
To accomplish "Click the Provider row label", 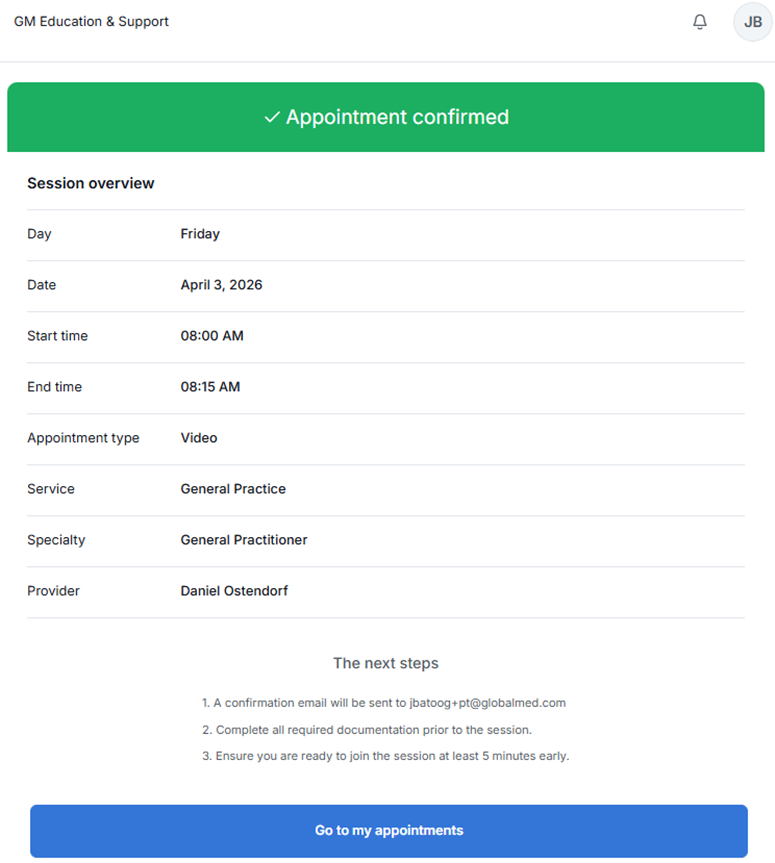I will pyautogui.click(x=53, y=591).
